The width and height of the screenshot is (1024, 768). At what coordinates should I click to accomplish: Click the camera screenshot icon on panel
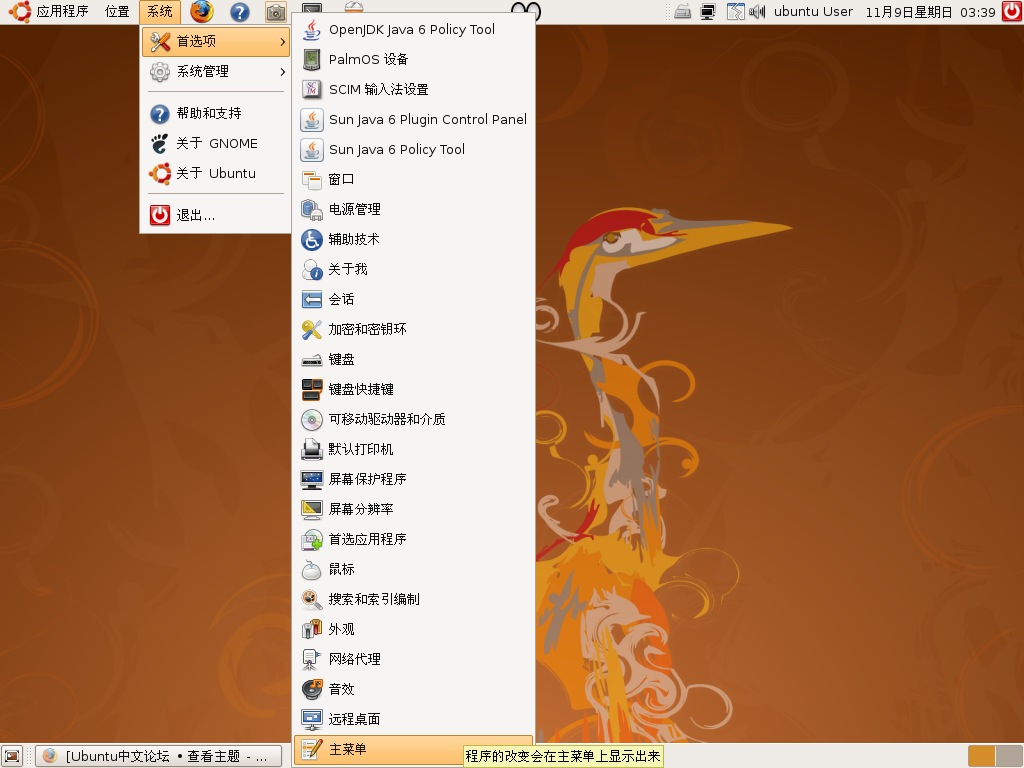(276, 12)
